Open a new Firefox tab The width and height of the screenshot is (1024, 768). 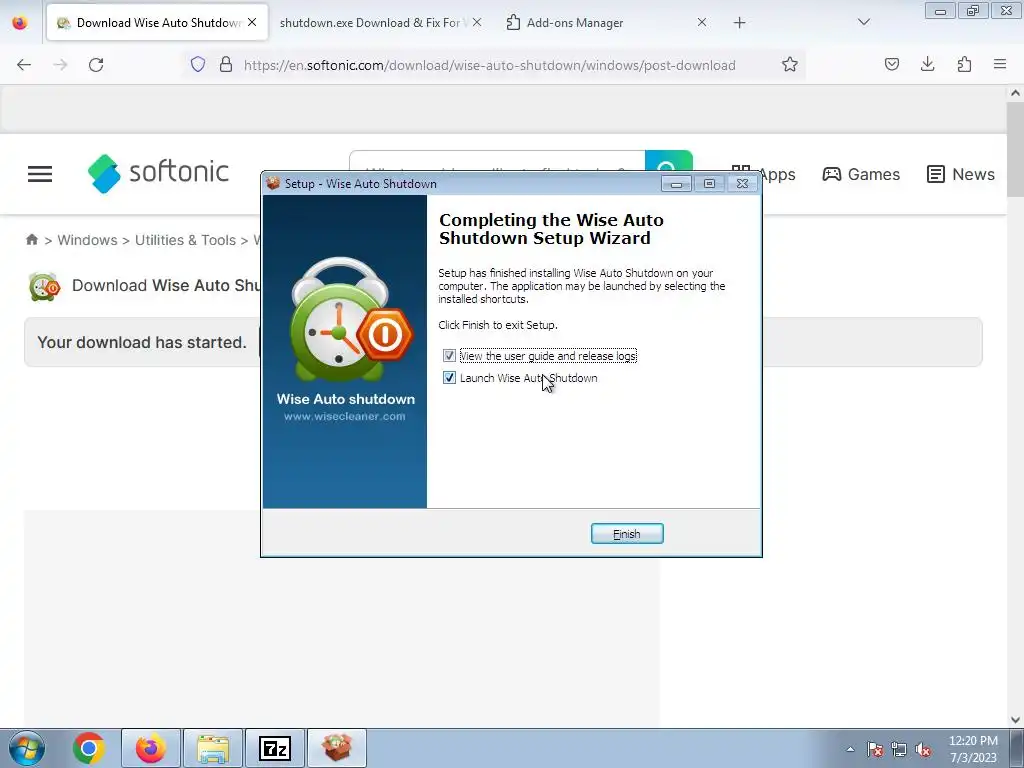pos(739,23)
